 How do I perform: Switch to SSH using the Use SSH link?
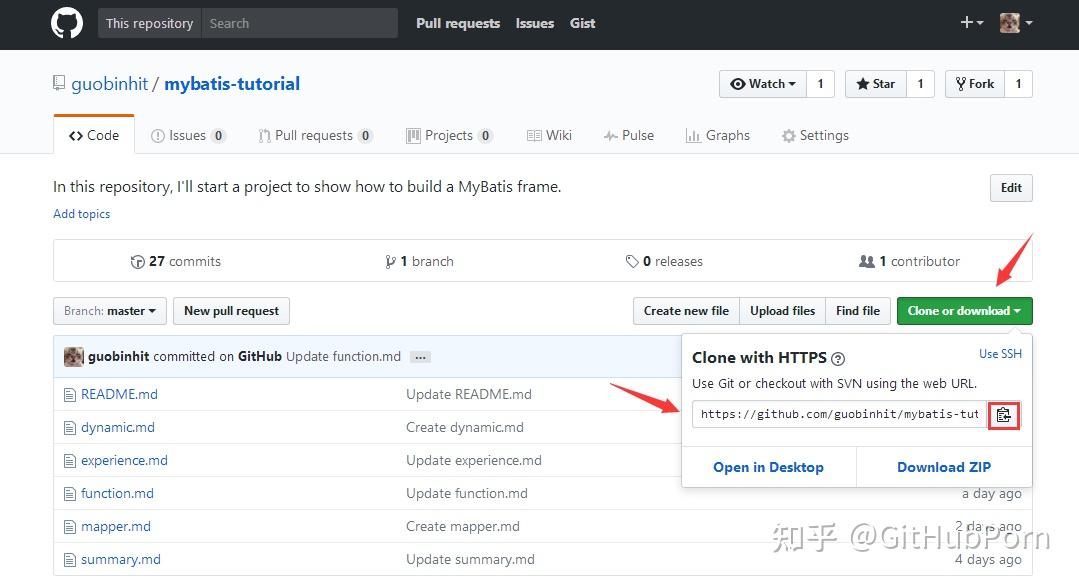coord(999,353)
